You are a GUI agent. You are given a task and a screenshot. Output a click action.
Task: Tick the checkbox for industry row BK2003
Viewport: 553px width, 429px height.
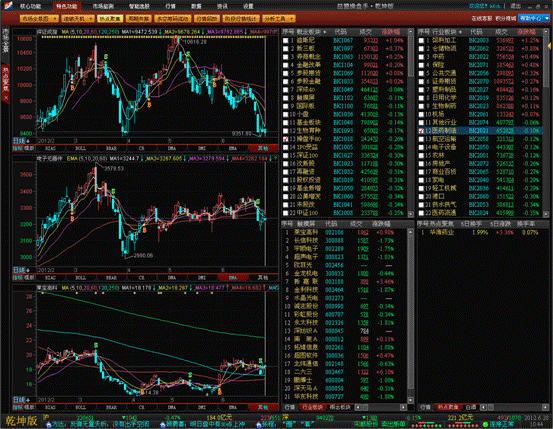(421, 41)
